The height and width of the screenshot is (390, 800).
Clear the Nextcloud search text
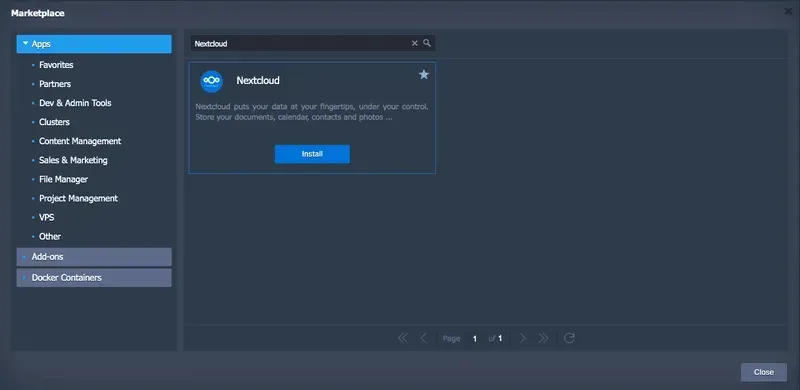click(414, 43)
